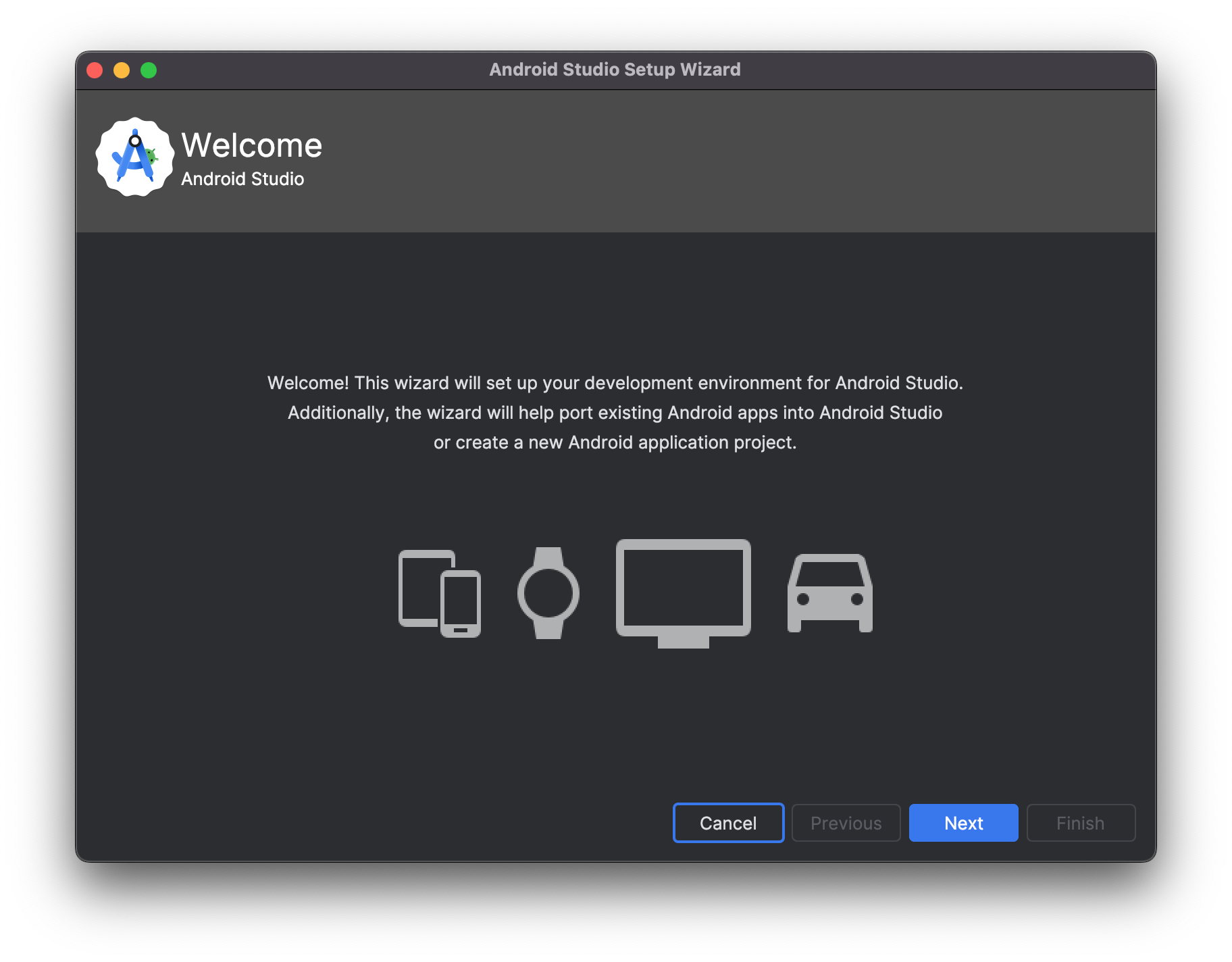Click 'or create a new Android application project.'
1232x962 pixels.
coord(615,442)
